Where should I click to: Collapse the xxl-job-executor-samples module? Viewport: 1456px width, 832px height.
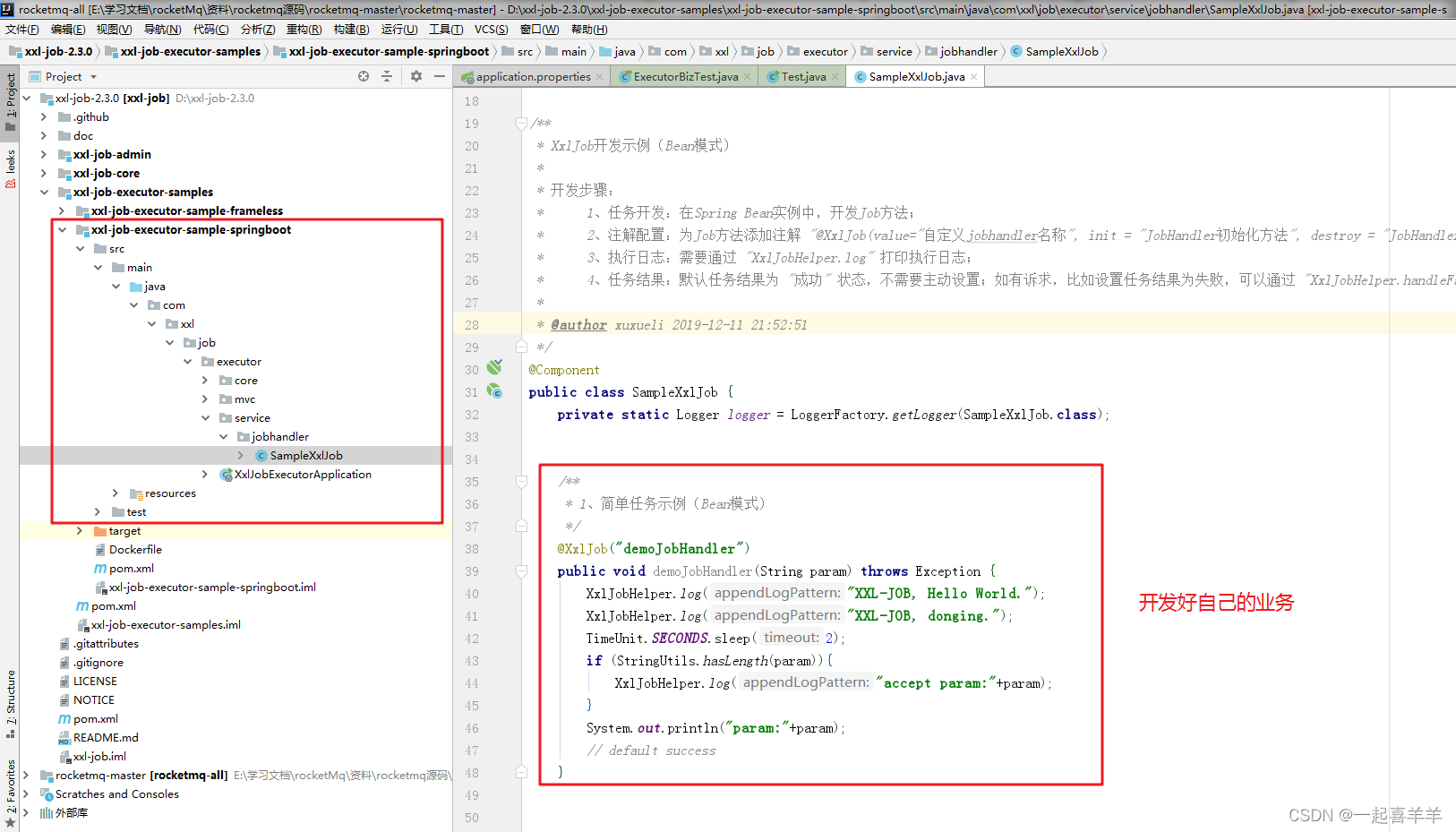pyautogui.click(x=44, y=192)
